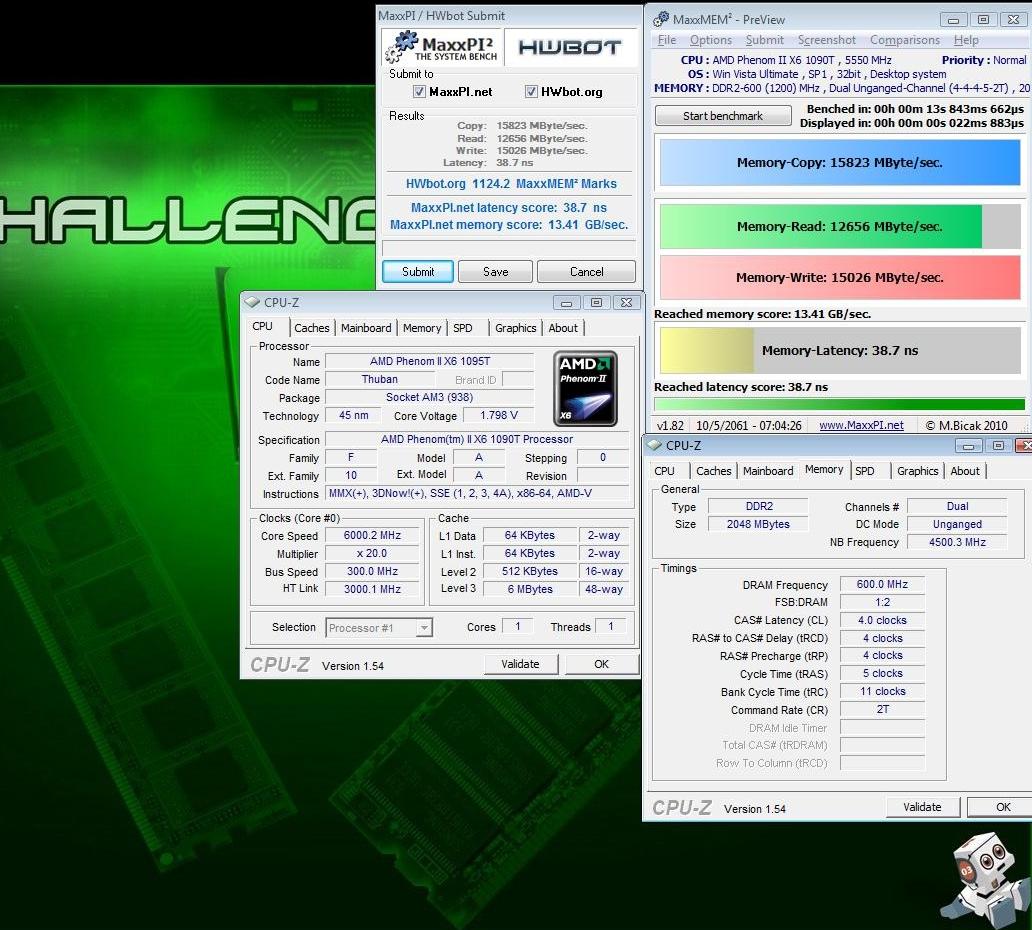Open the Options menu in MaxxMEM²
The height and width of the screenshot is (930, 1032).
tap(710, 40)
